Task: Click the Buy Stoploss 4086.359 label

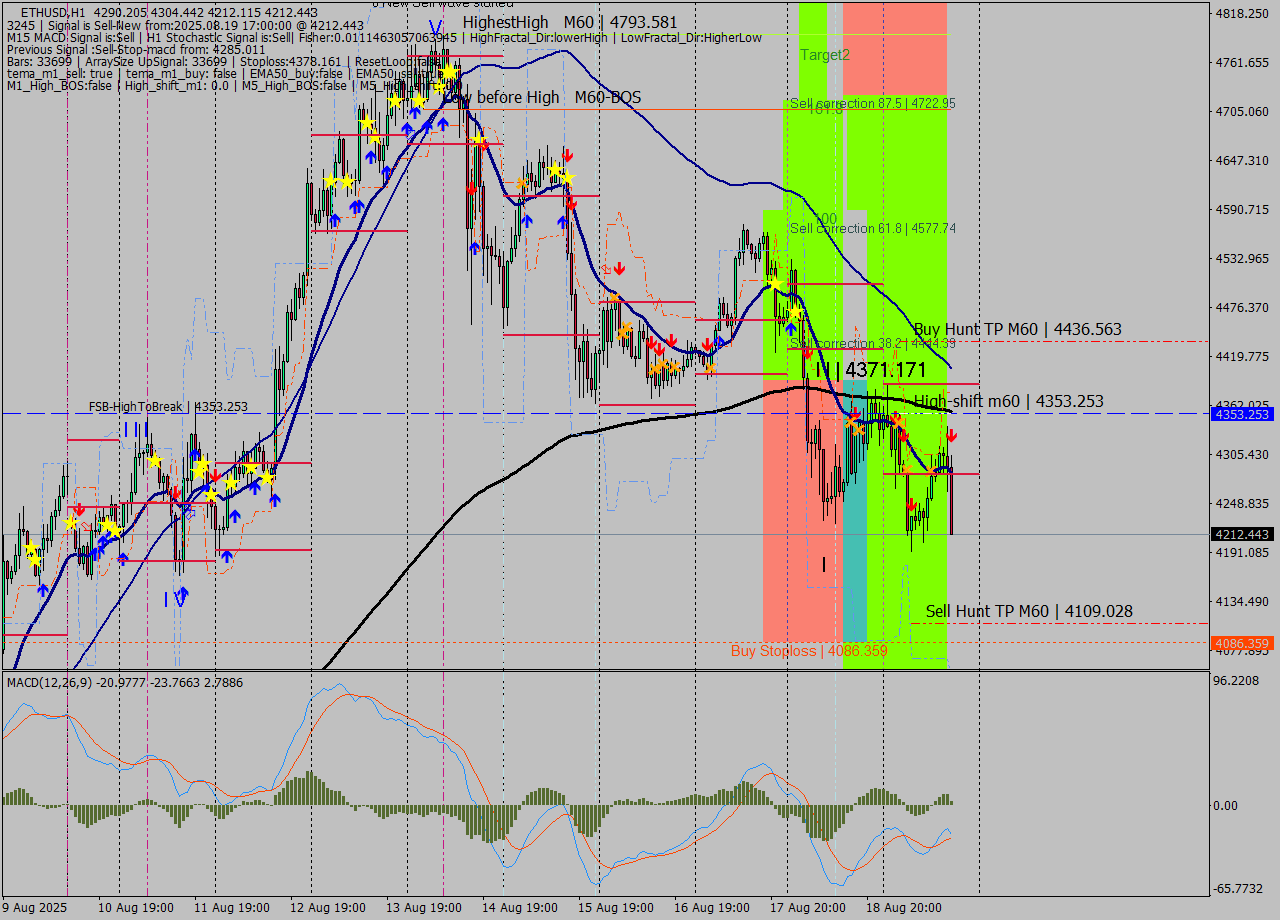Action: (808, 651)
